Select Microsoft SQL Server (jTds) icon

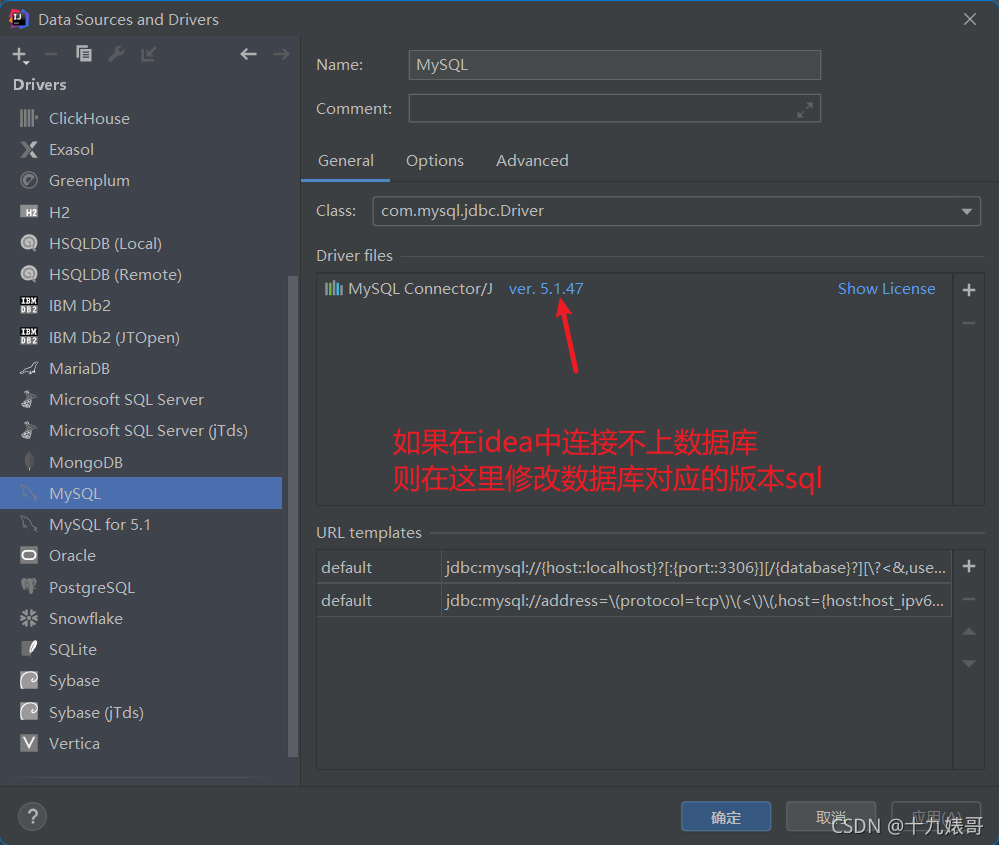(29, 431)
